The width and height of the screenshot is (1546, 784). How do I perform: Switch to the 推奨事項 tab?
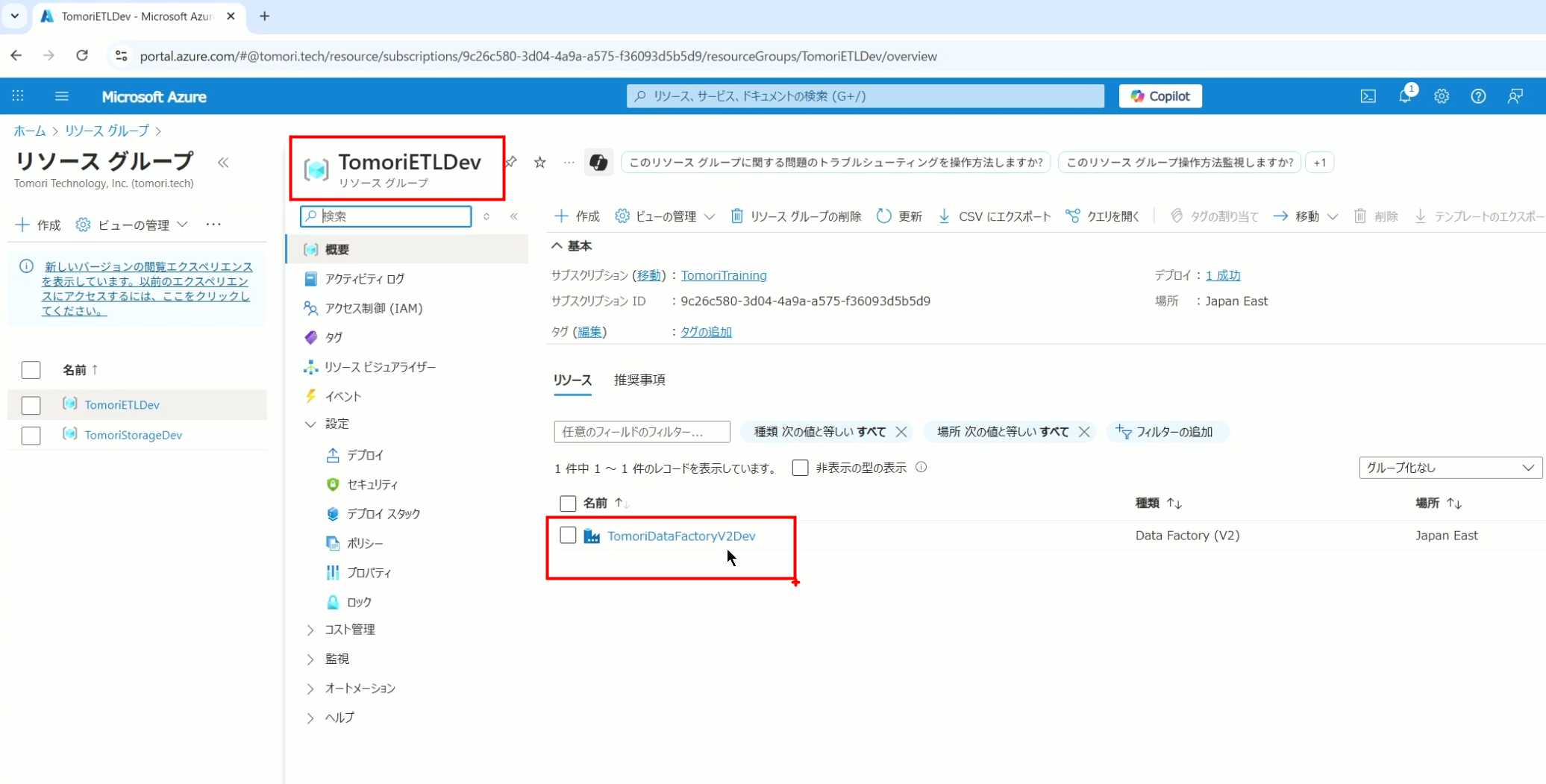639,380
